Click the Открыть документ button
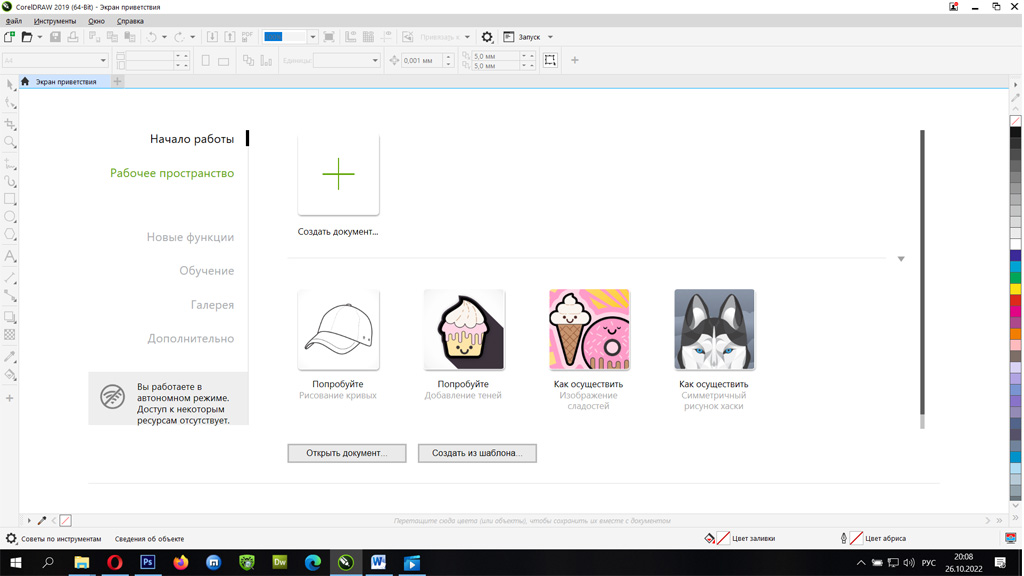The image size is (1024, 576). (x=346, y=453)
